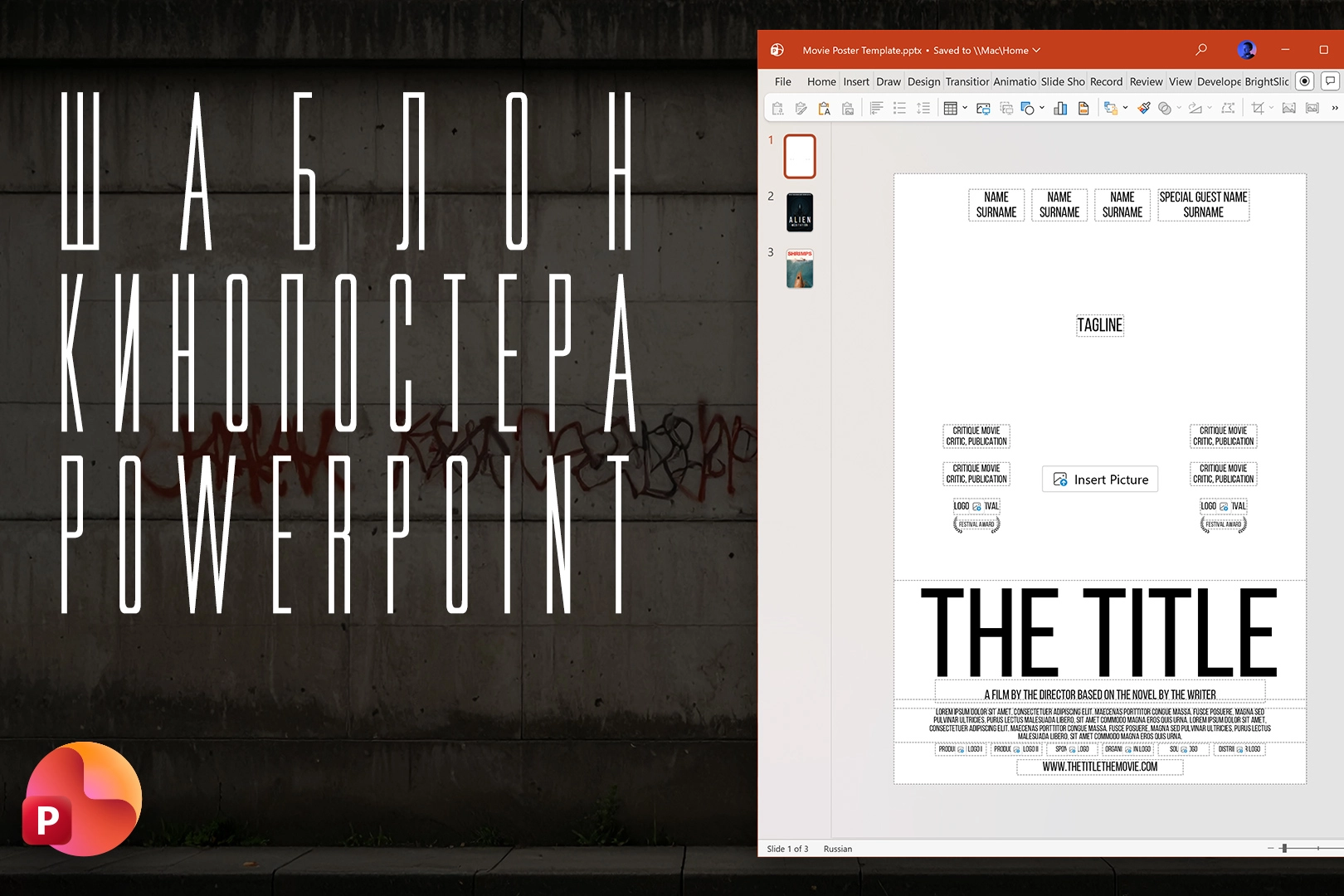Expand the file name save location chevron
Screen dimensions: 1344x896
(1036, 51)
